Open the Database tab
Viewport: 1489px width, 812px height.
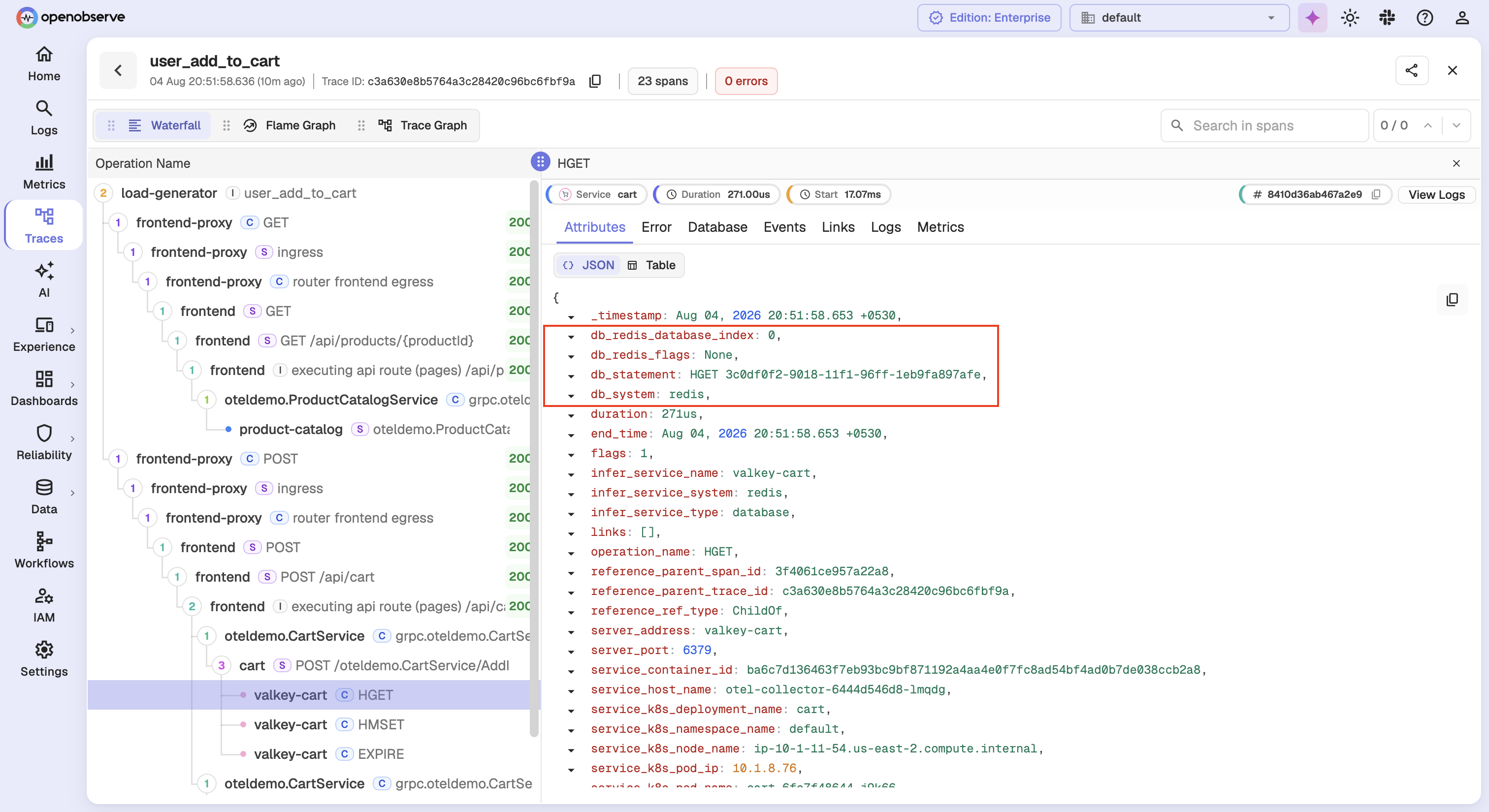[717, 227]
